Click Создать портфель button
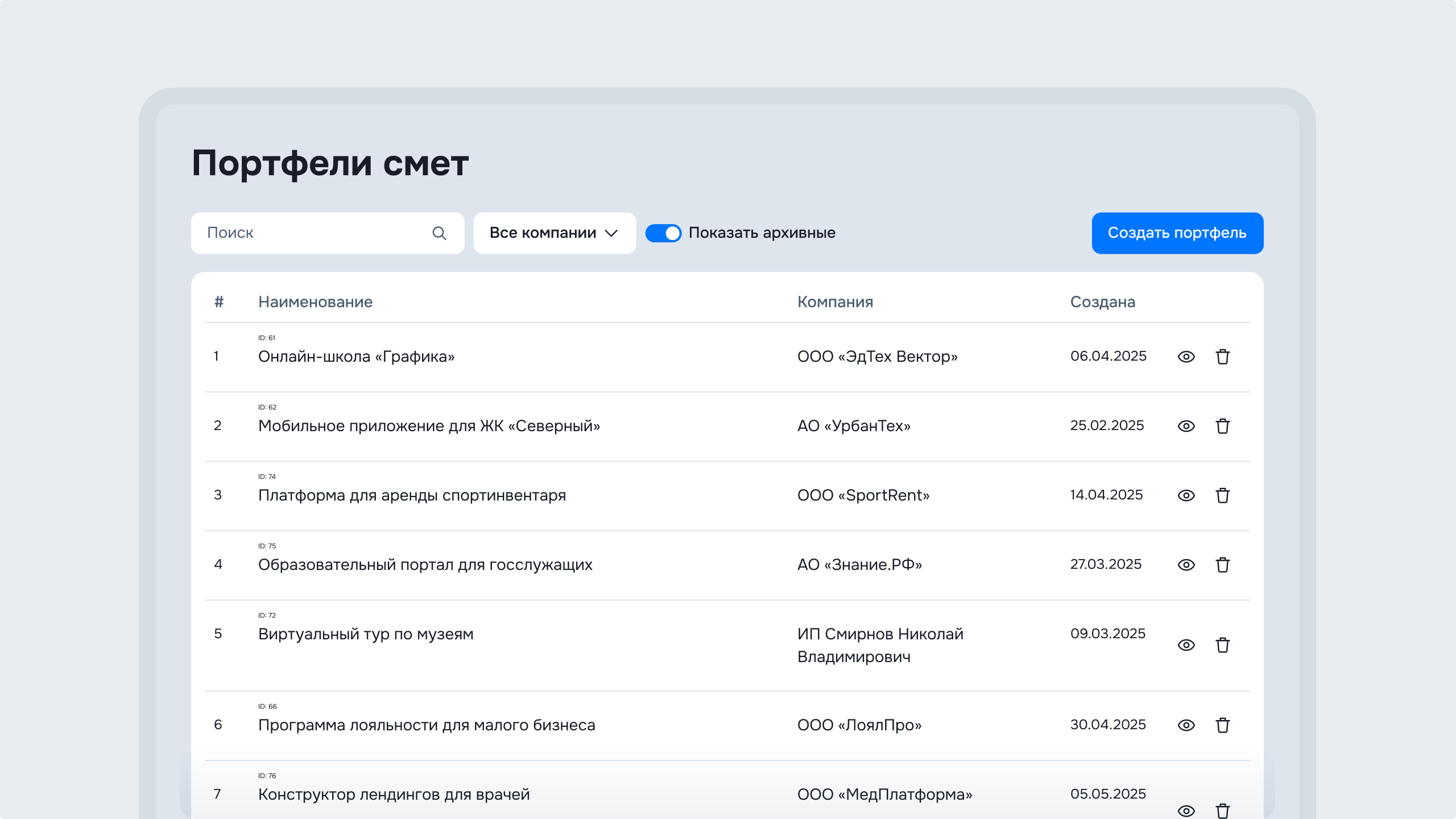 (x=1177, y=233)
